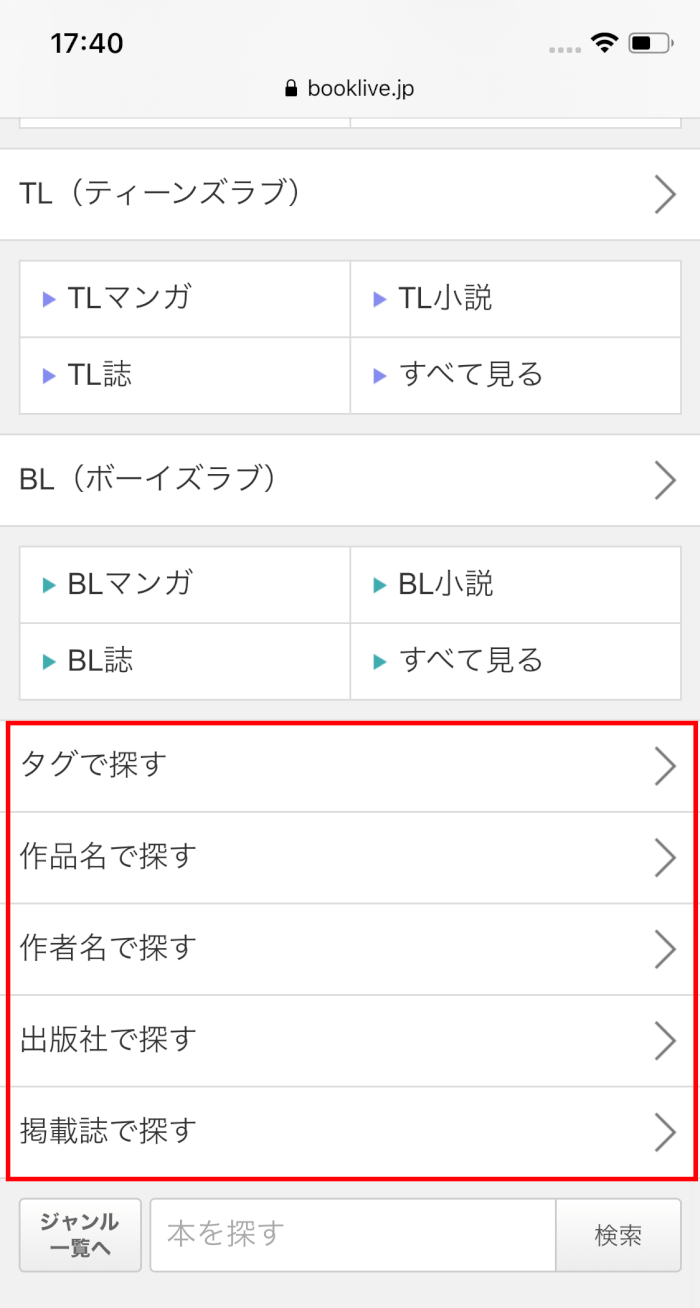Tap chevron arrow beside TL（ティーンズラブ）
700x1308 pixels.
tap(665, 194)
